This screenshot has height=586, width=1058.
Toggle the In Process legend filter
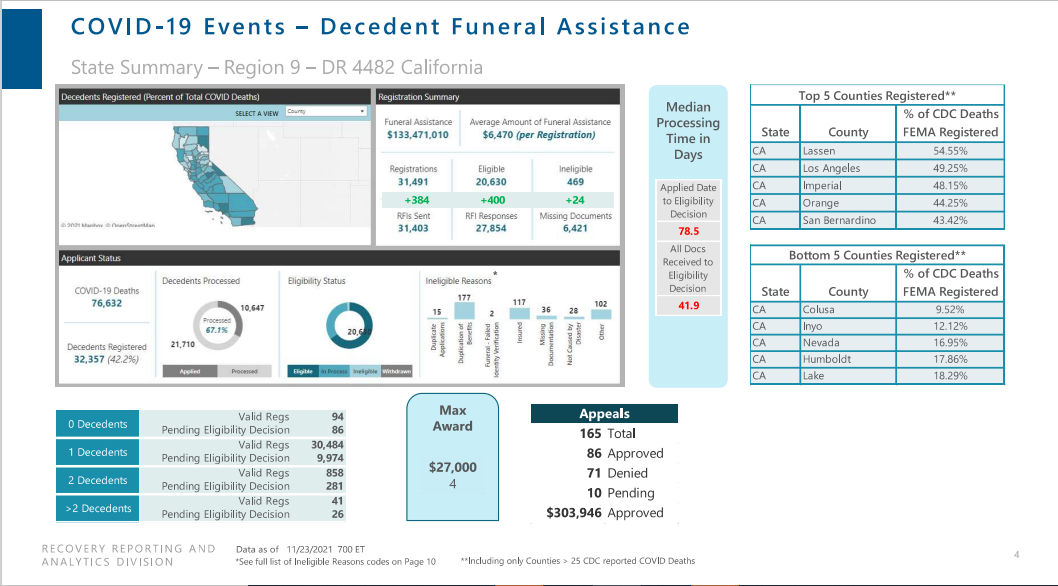[334, 371]
